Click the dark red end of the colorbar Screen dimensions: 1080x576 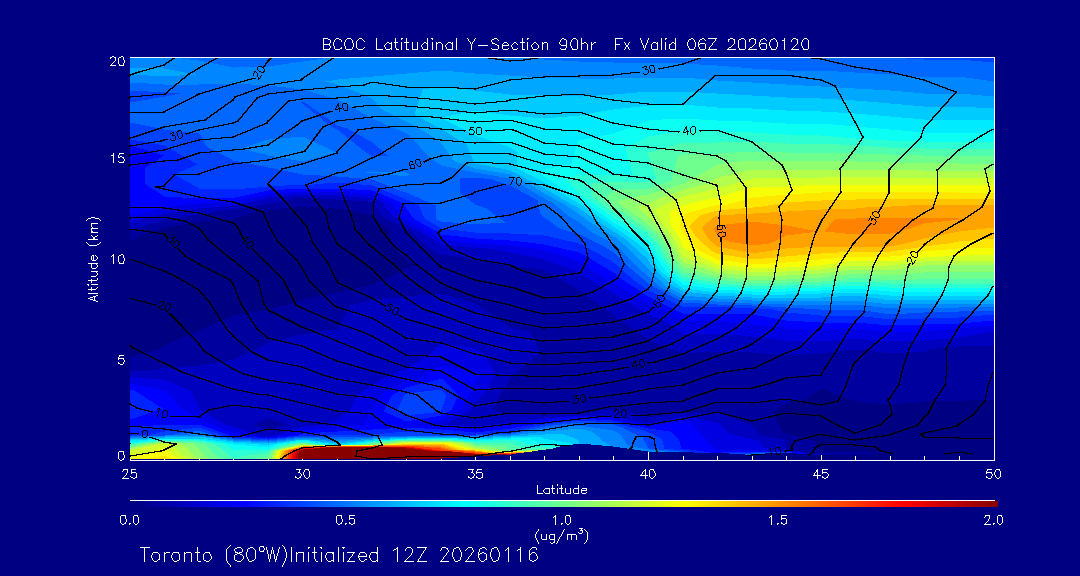click(x=985, y=502)
